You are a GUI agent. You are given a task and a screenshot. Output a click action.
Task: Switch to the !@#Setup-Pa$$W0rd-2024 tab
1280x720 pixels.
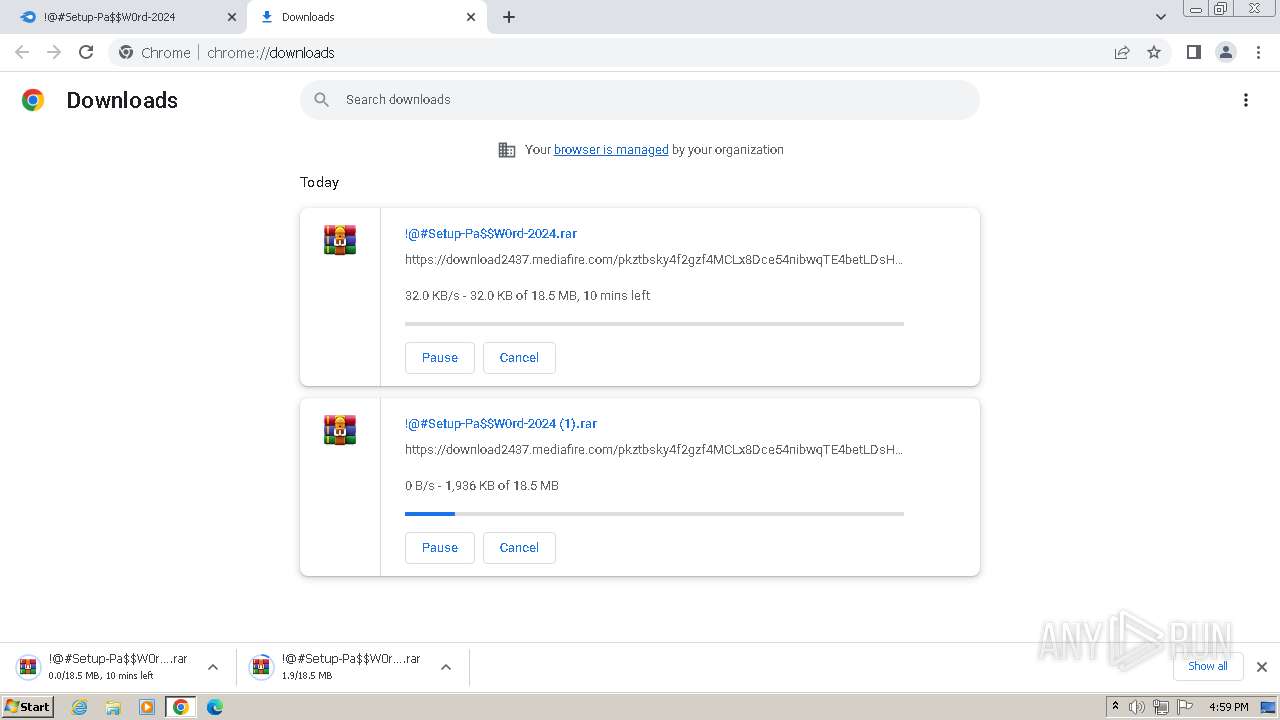tap(124, 17)
